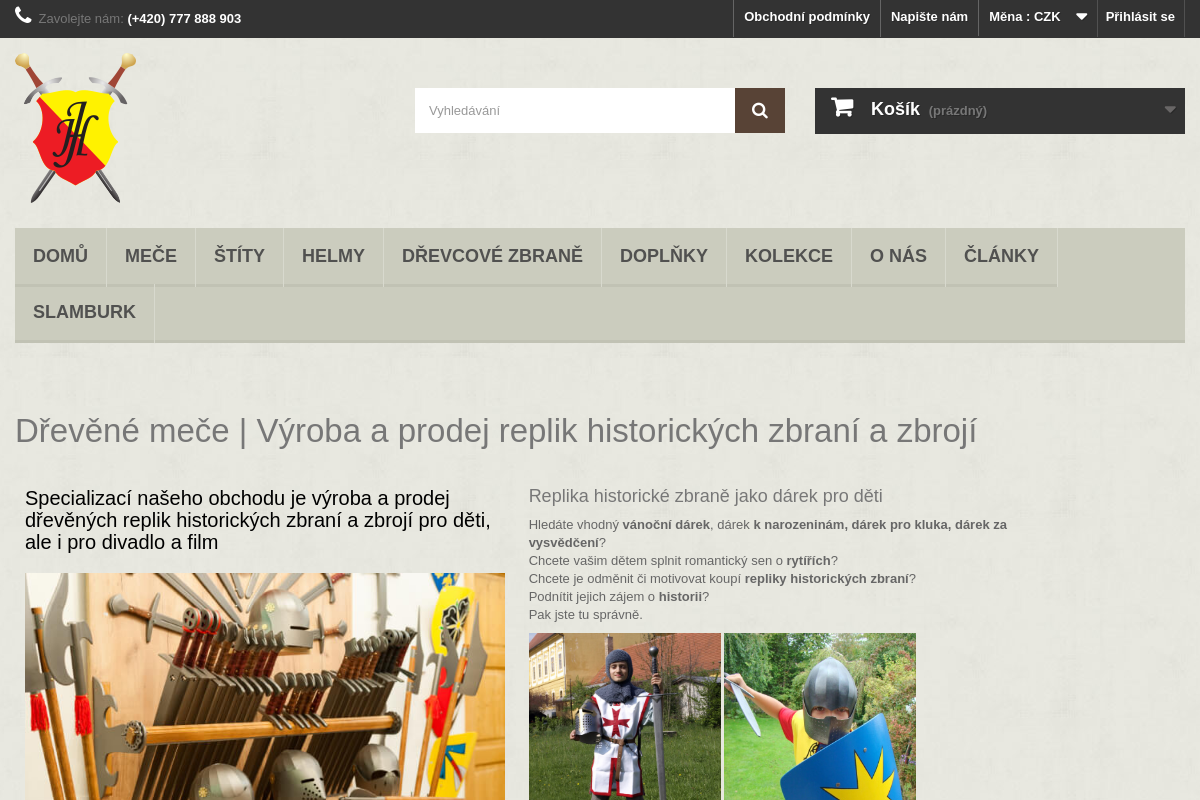Click the phone icon in the top bar
This screenshot has height=800, width=1200.
tap(22, 17)
